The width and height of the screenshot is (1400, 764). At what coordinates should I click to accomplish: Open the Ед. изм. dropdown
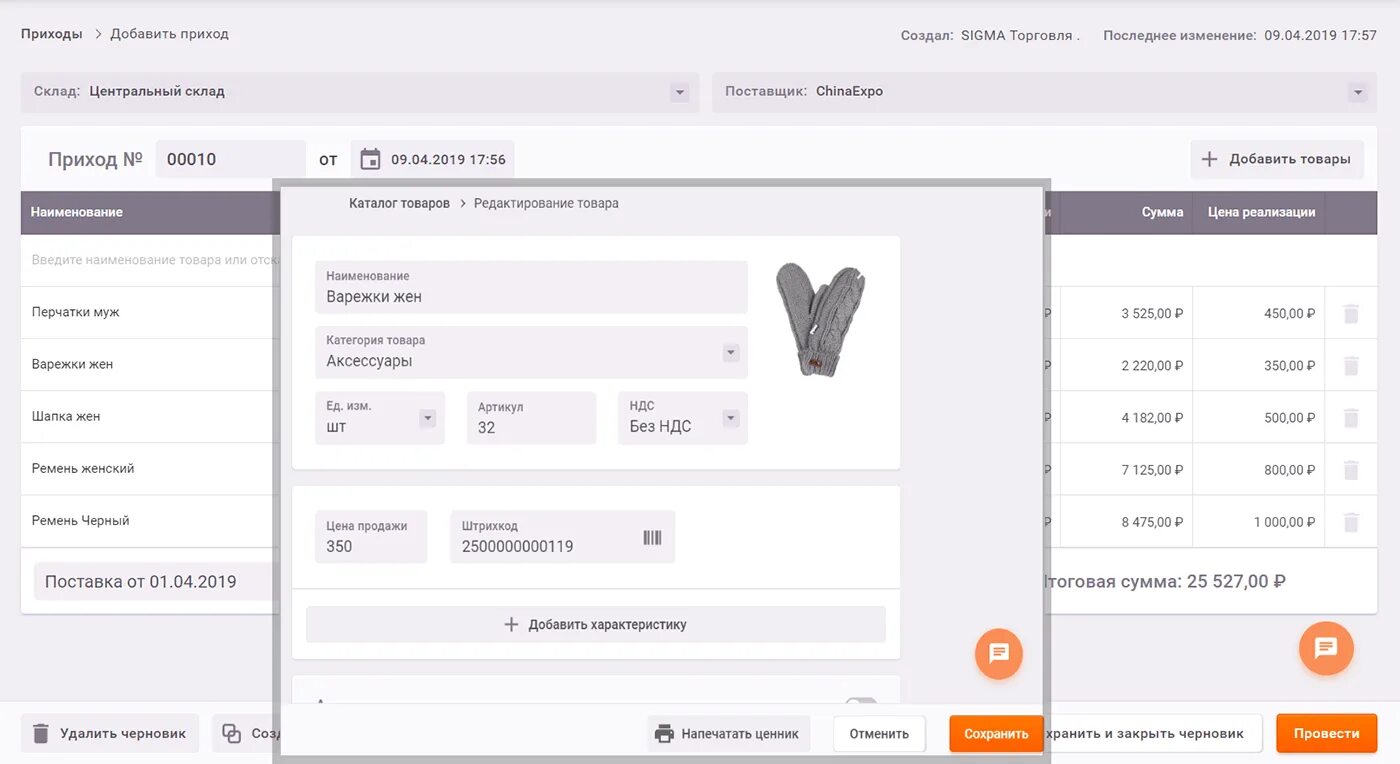point(428,418)
